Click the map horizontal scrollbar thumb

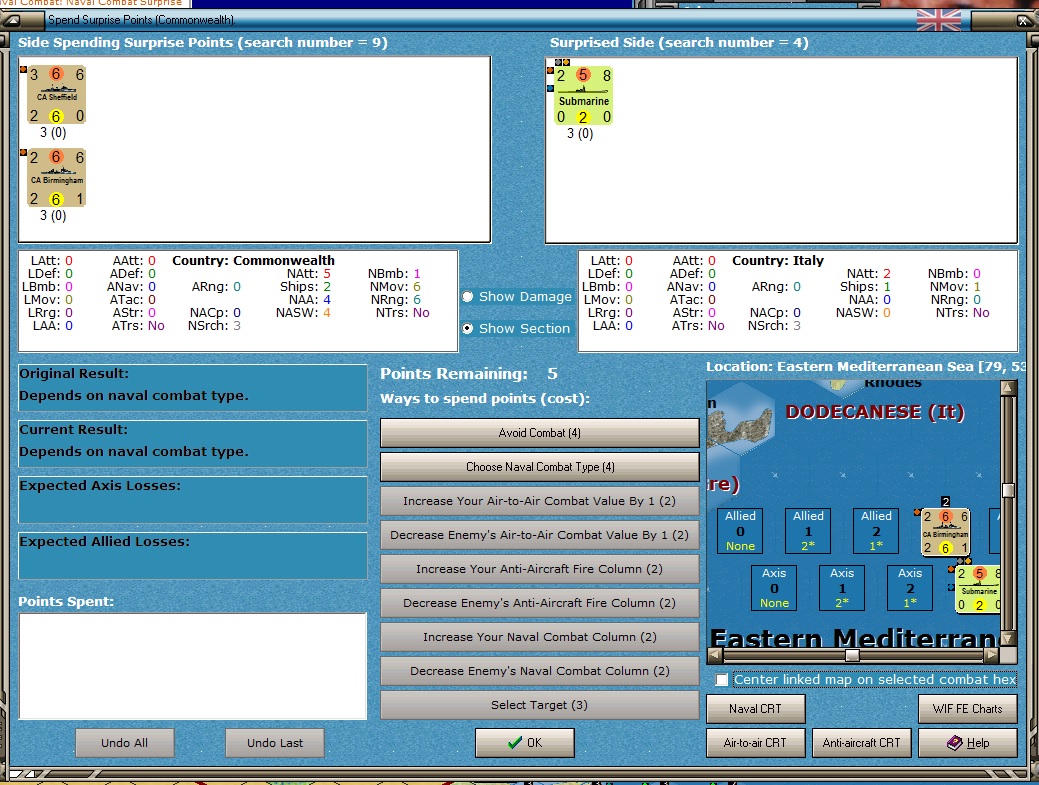(x=853, y=655)
